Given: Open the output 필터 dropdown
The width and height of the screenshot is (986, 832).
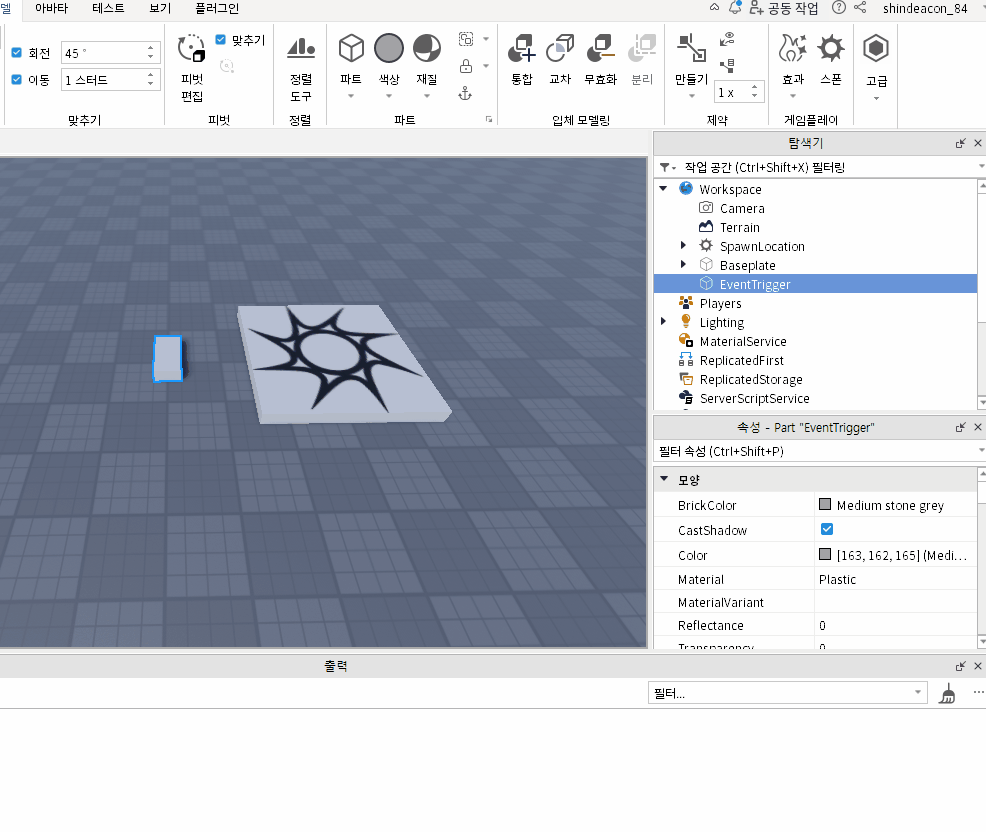Looking at the screenshot, I should pos(917,692).
